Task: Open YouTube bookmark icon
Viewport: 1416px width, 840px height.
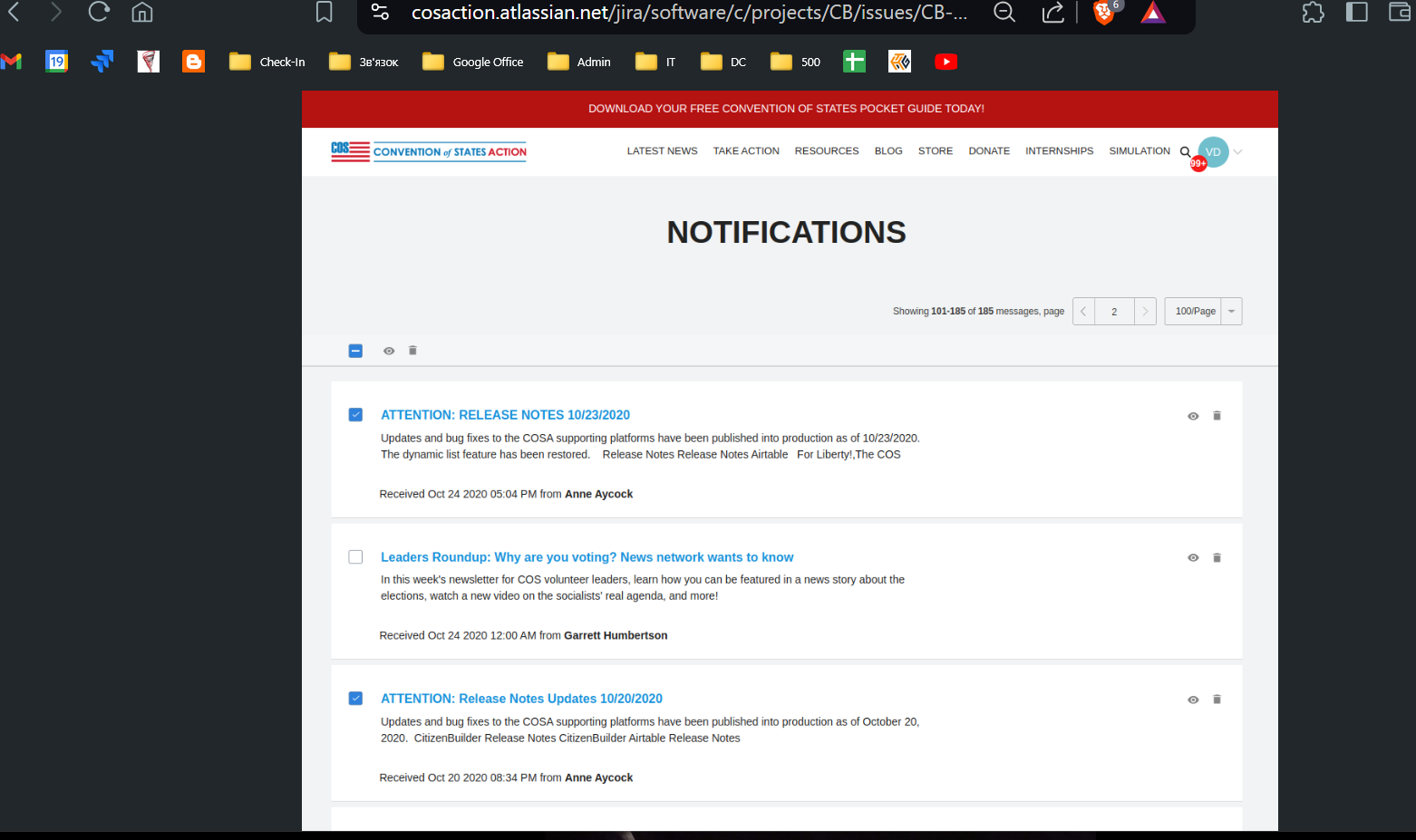Action: point(946,62)
